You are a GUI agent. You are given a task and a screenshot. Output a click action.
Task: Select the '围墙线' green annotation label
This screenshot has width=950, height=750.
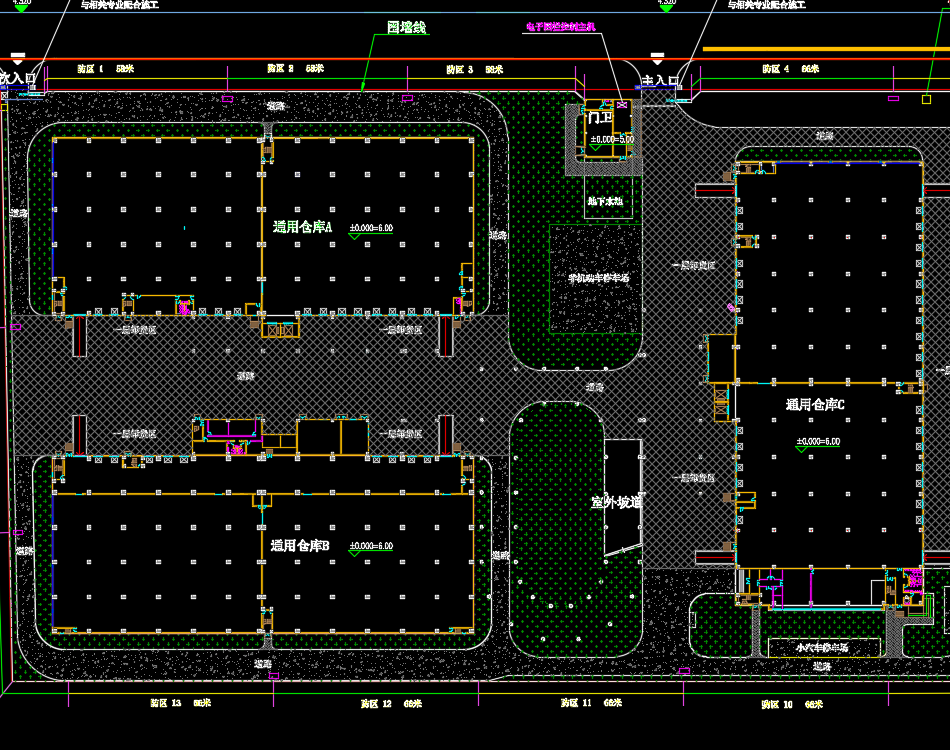click(x=407, y=27)
